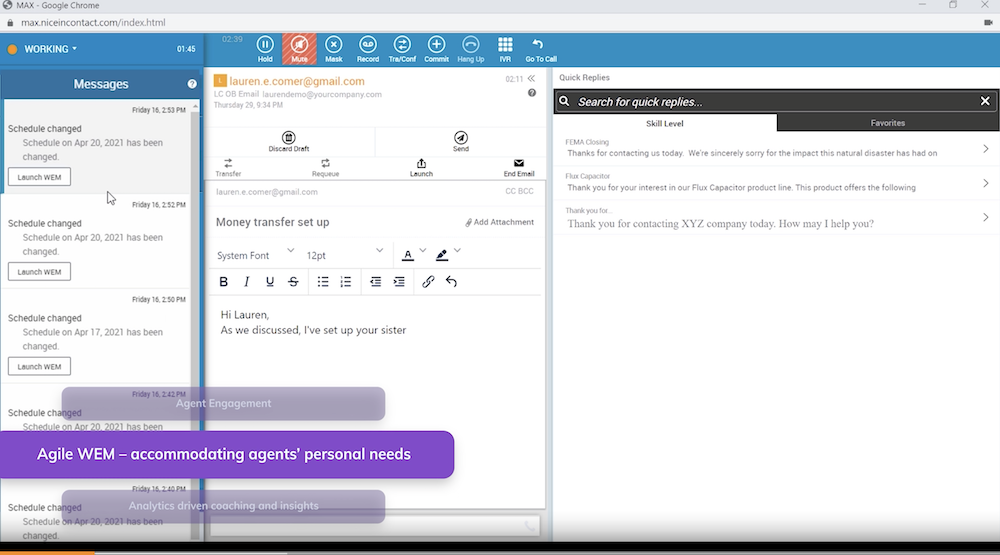The width and height of the screenshot is (1000, 555).
Task: Click the Money transfer set up subject
Action: pos(272,222)
